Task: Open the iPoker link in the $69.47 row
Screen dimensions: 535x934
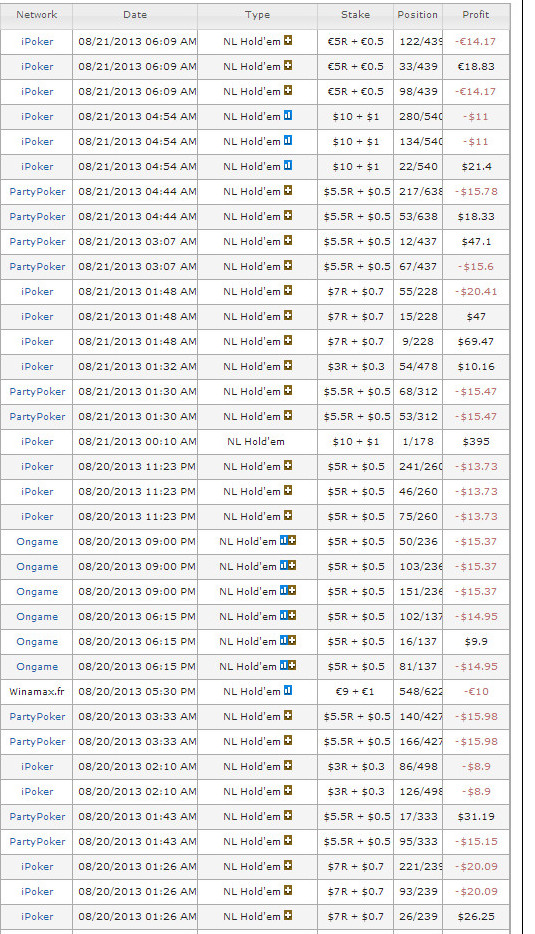Action: (x=37, y=342)
